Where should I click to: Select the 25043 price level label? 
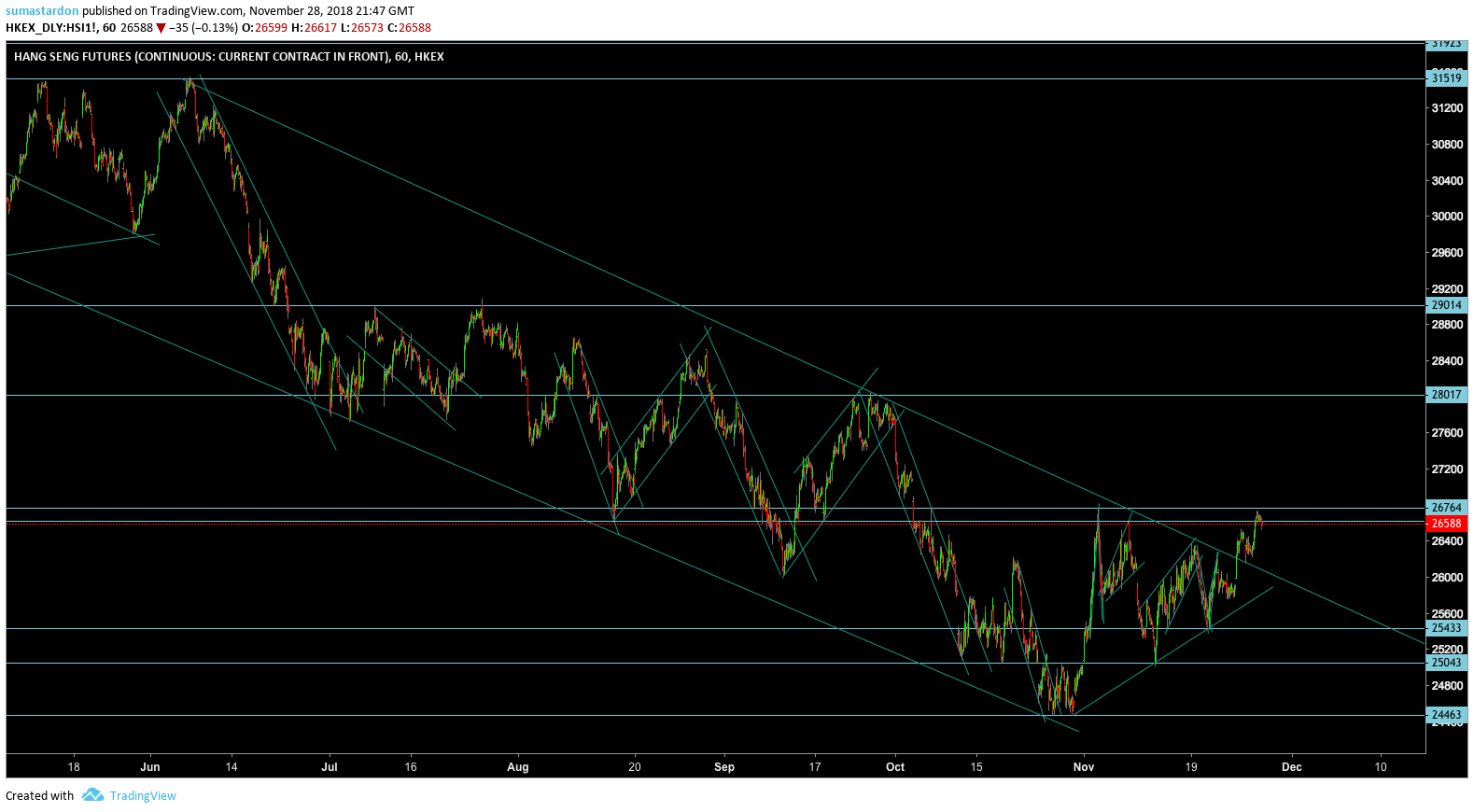click(x=1447, y=663)
